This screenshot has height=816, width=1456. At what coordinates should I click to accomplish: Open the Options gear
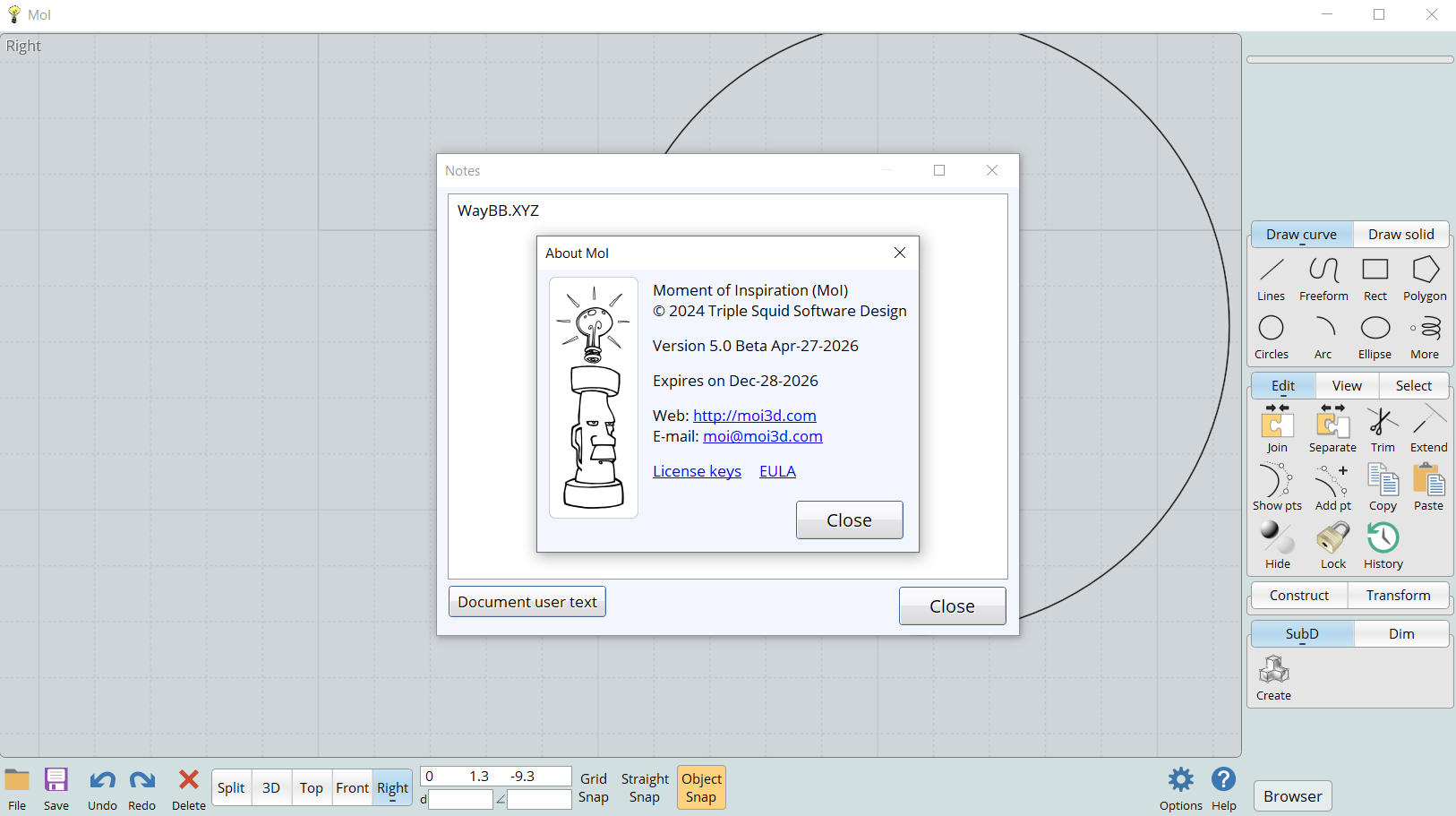pyautogui.click(x=1181, y=788)
